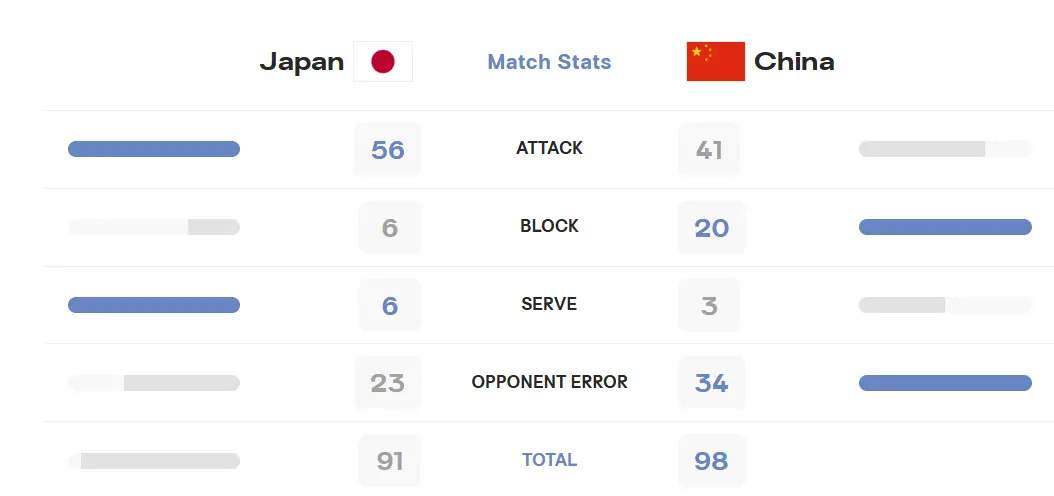1054x496 pixels.
Task: Click Japan's attack progress bar
Action: click(154, 149)
